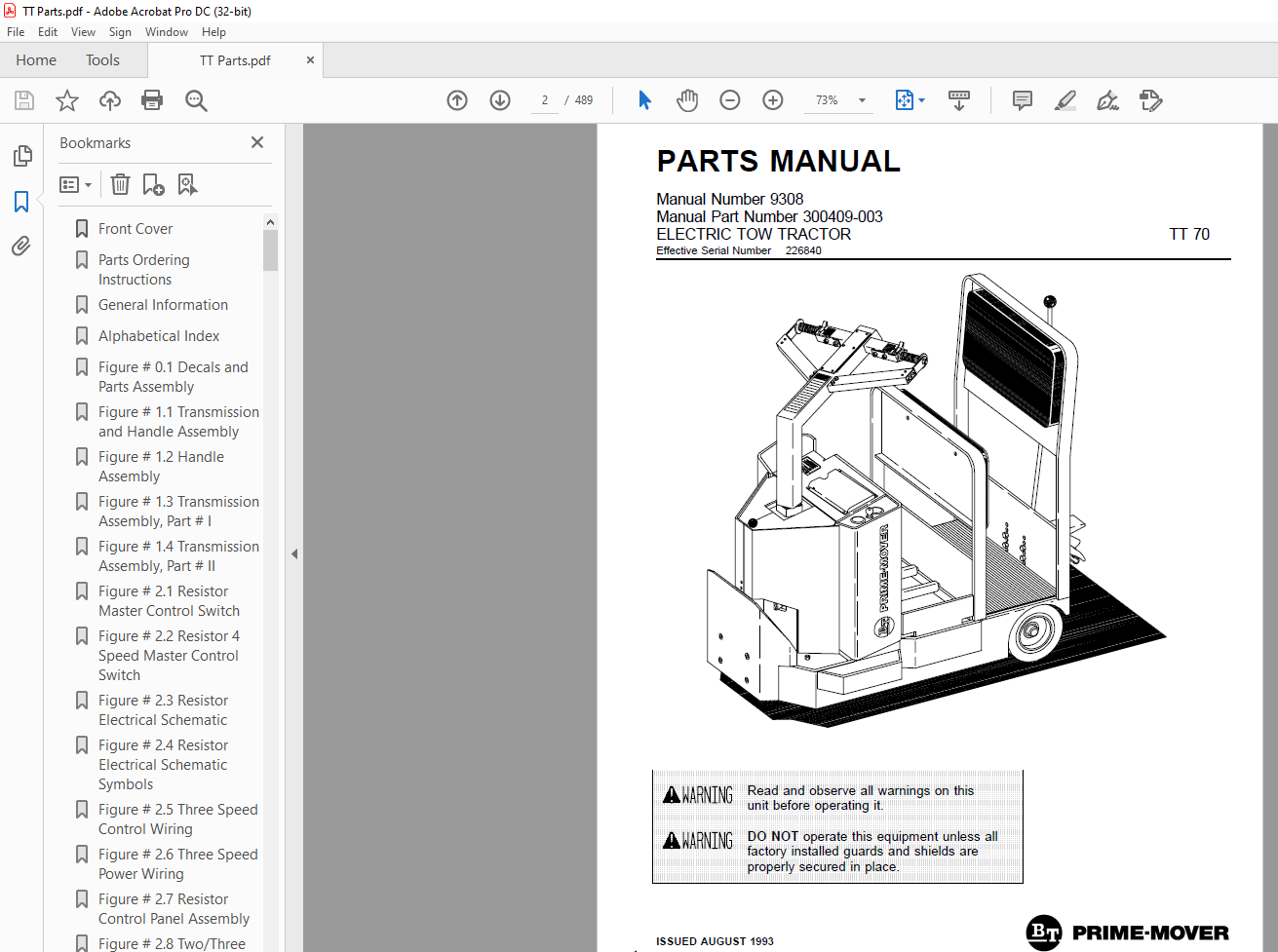Open Figure # 2.4 Schematic Symbols bookmark
Viewport: 1278px width, 952px height.
[x=163, y=765]
